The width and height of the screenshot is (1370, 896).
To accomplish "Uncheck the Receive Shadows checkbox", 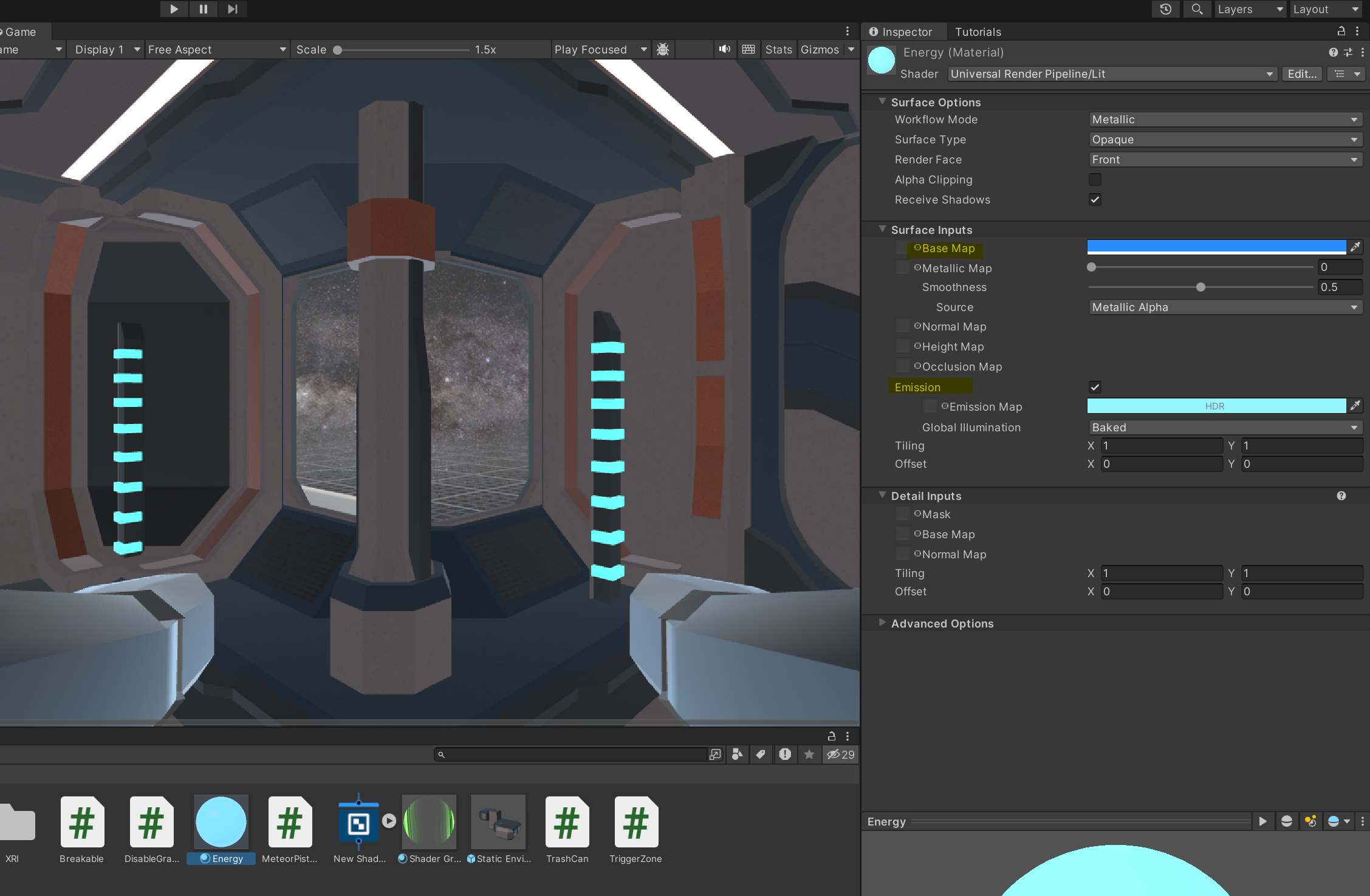I will 1095,200.
